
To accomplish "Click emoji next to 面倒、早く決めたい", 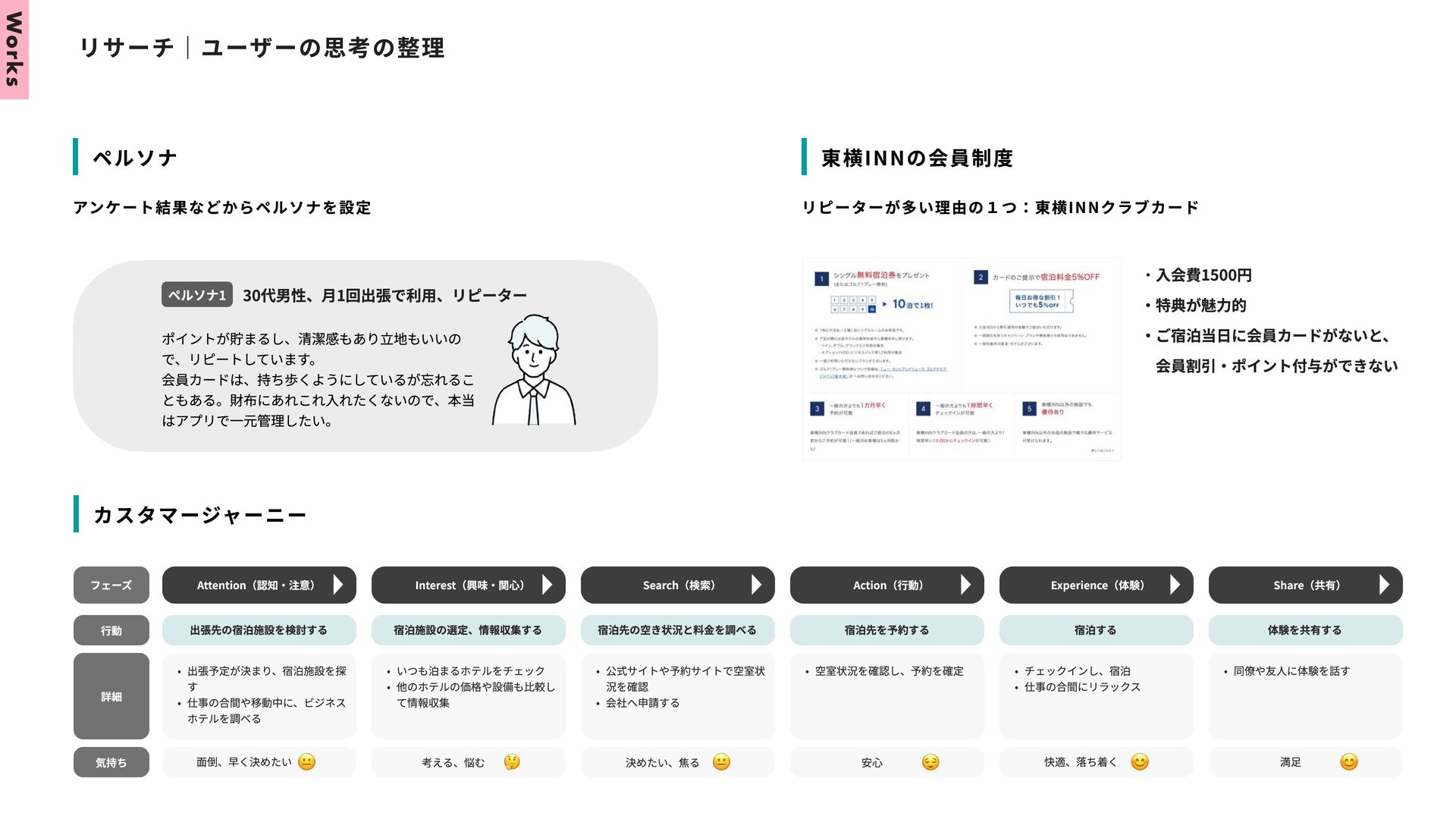I will [306, 762].
